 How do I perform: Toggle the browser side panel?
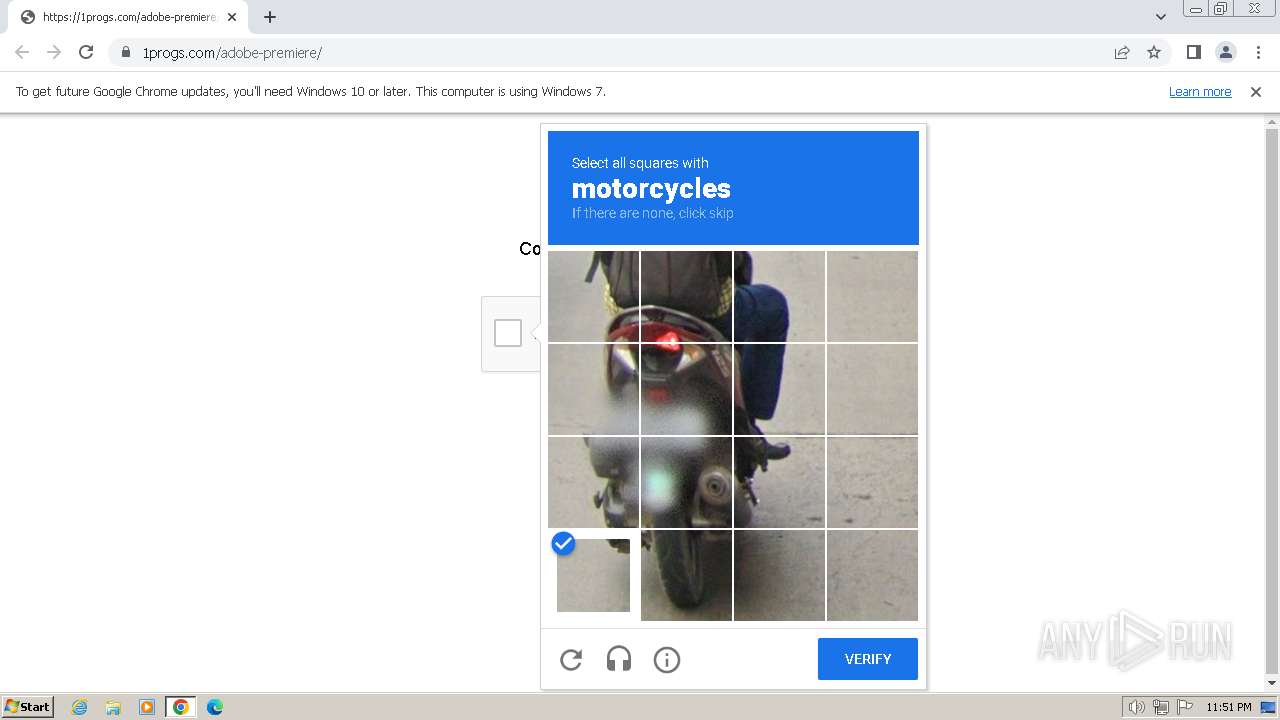pyautogui.click(x=1193, y=52)
